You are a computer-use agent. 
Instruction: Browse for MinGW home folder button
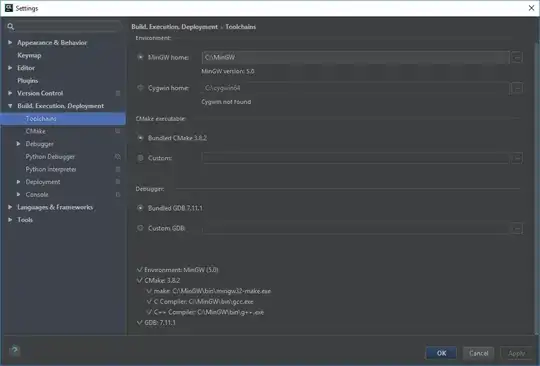click(517, 57)
